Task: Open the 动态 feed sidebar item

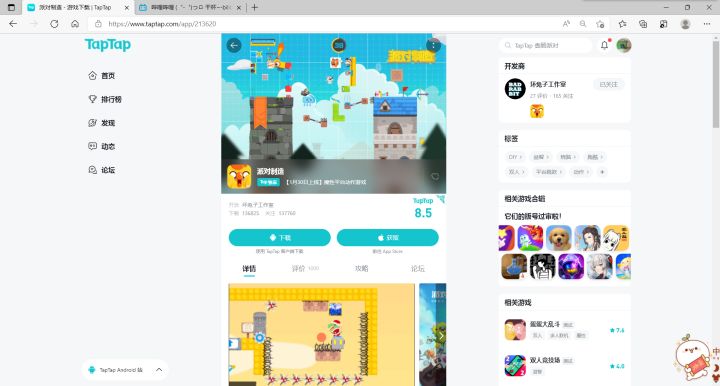Action: [x=102, y=146]
